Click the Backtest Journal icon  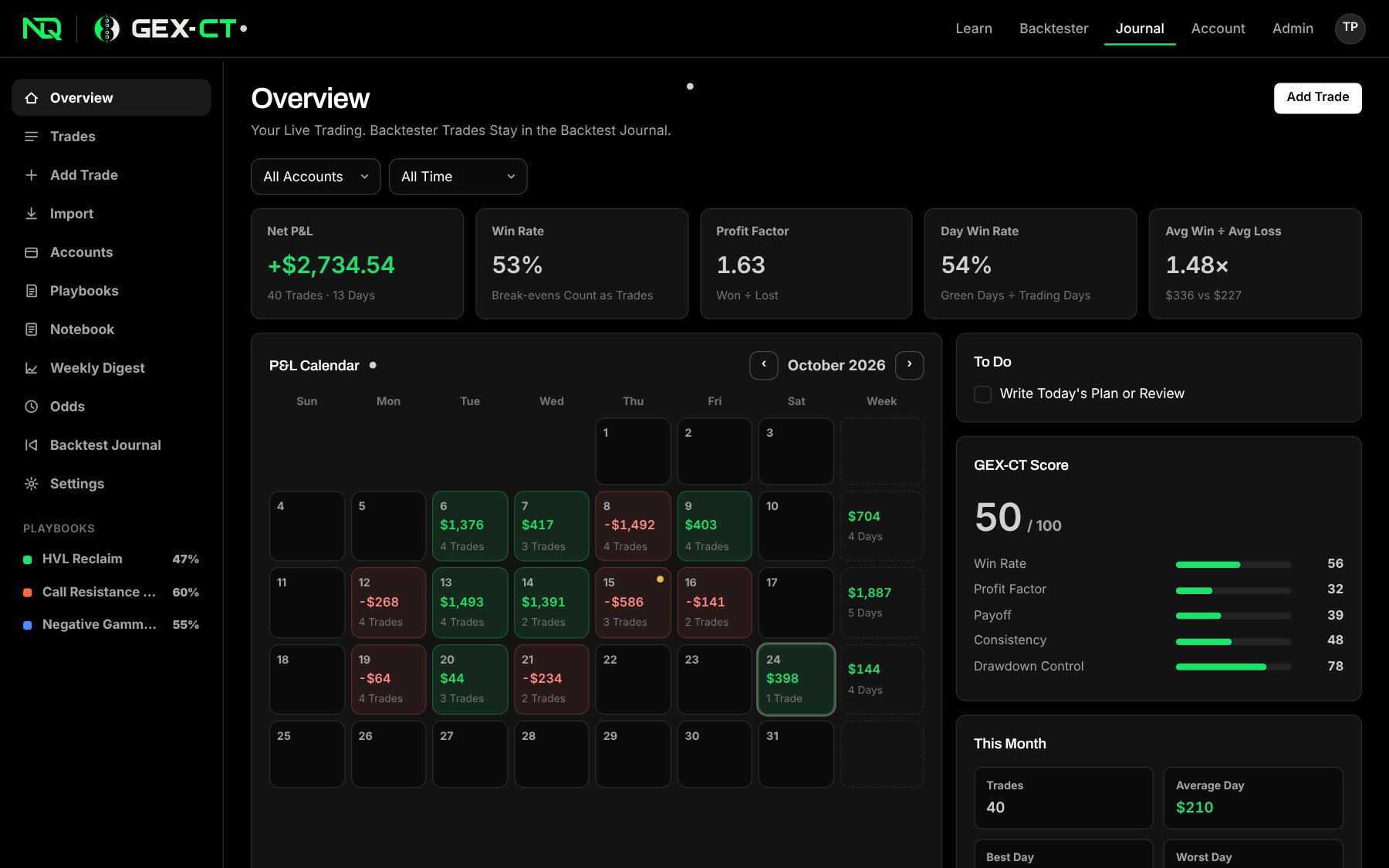click(x=32, y=445)
